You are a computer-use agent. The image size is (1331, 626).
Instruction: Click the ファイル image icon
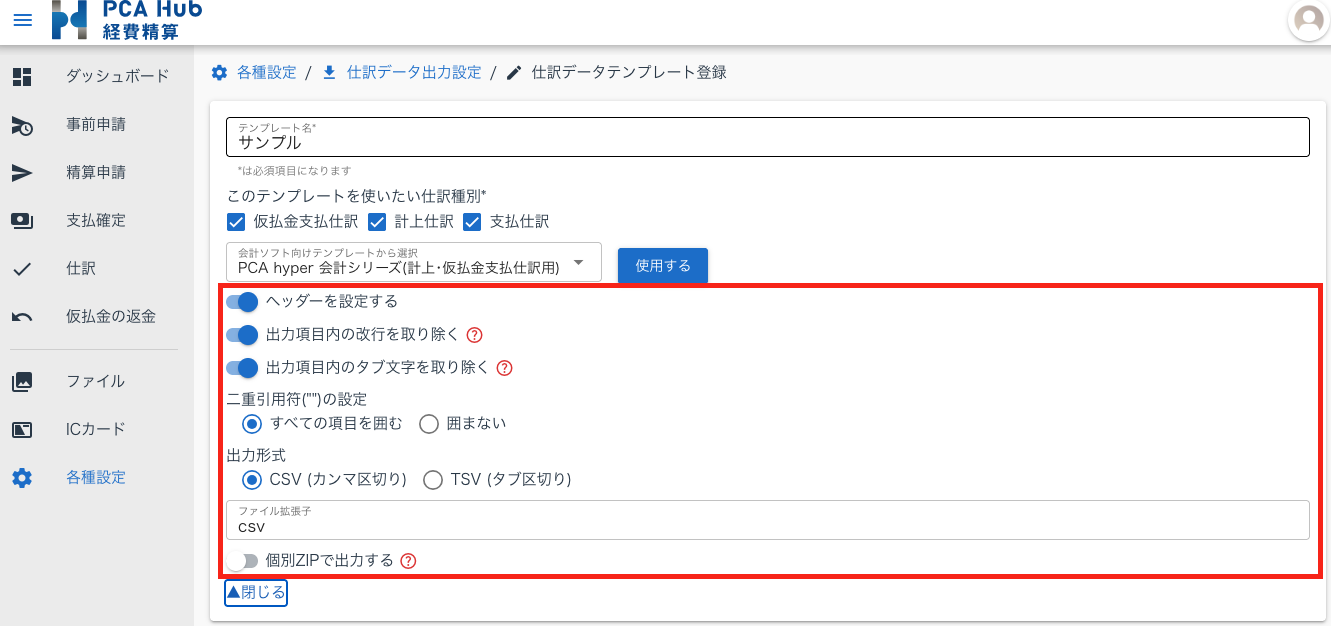[x=22, y=381]
